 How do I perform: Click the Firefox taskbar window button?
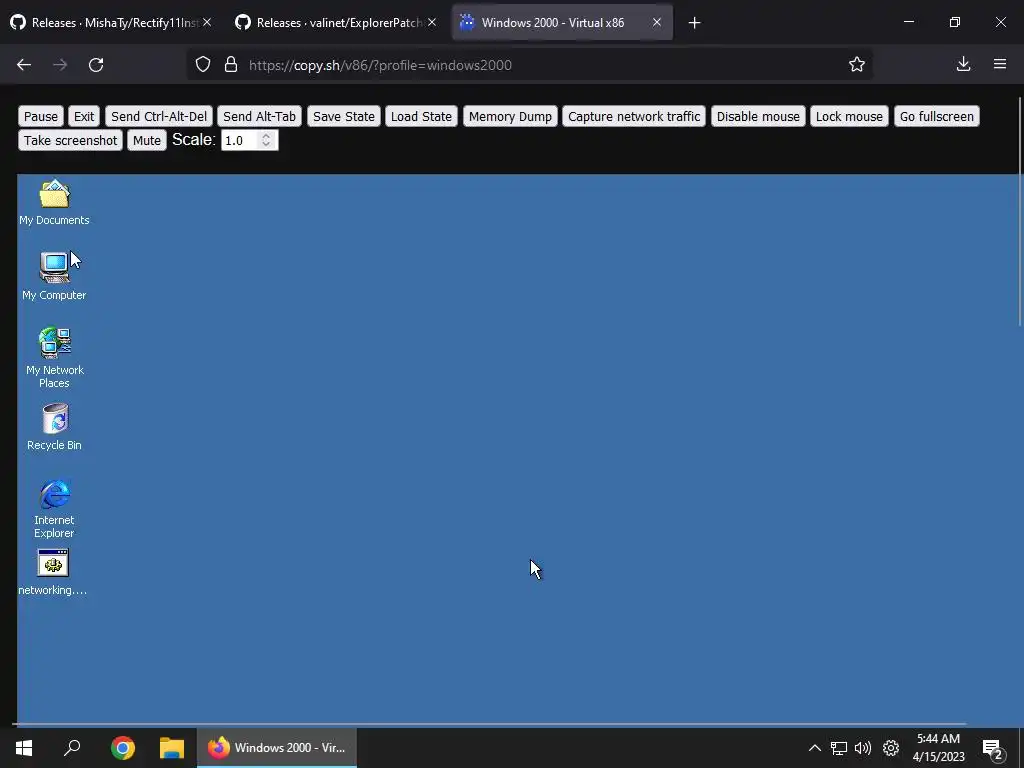point(277,748)
